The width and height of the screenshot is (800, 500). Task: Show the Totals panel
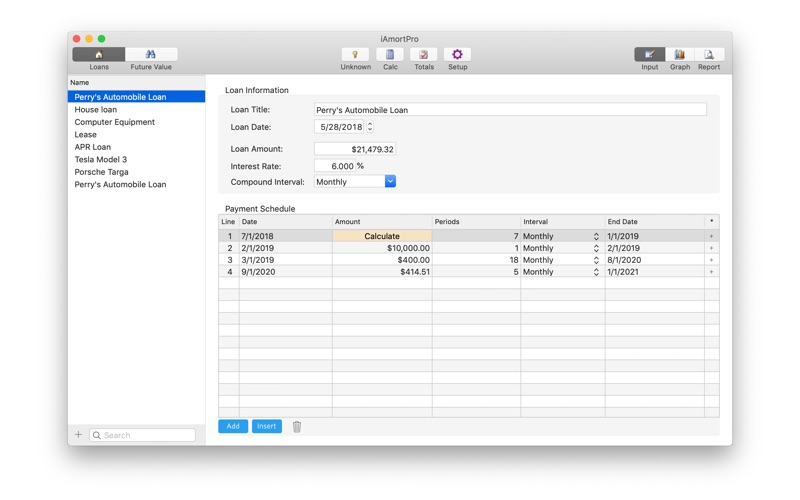[423, 54]
